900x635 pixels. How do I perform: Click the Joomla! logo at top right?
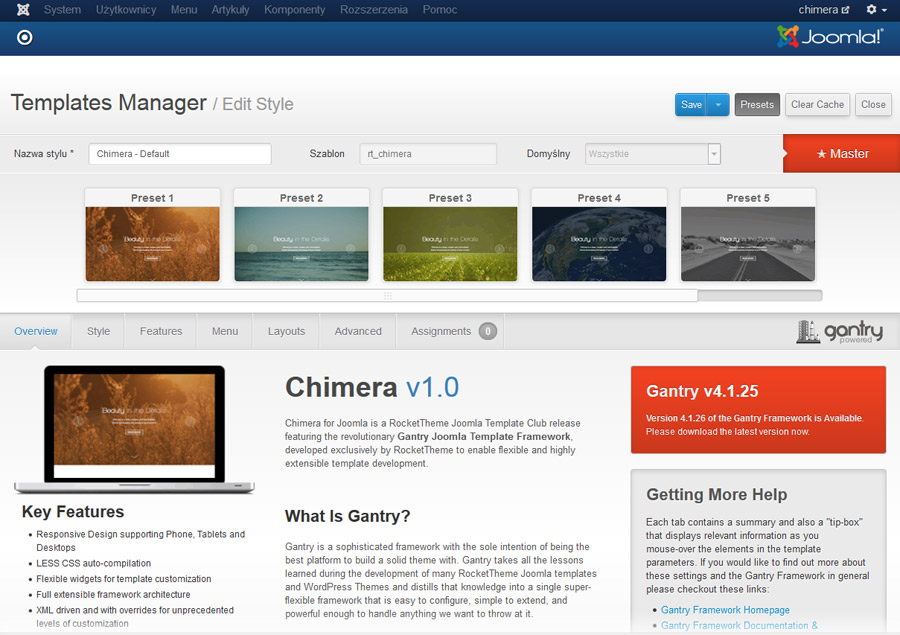coord(830,37)
